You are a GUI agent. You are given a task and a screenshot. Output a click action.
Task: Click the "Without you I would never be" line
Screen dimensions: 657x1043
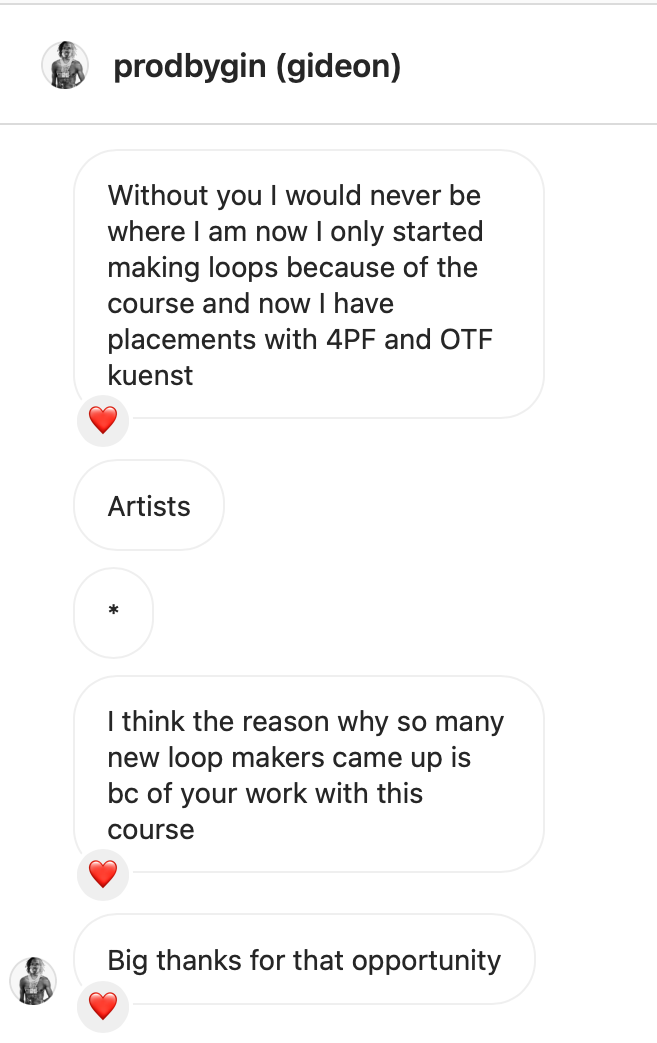(294, 195)
